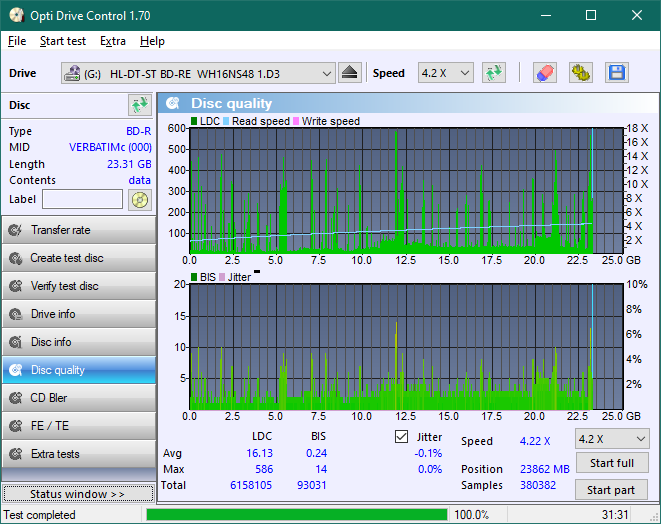Expand the Drive selection dropdown
This screenshot has height=524, width=661.
pyautogui.click(x=327, y=73)
